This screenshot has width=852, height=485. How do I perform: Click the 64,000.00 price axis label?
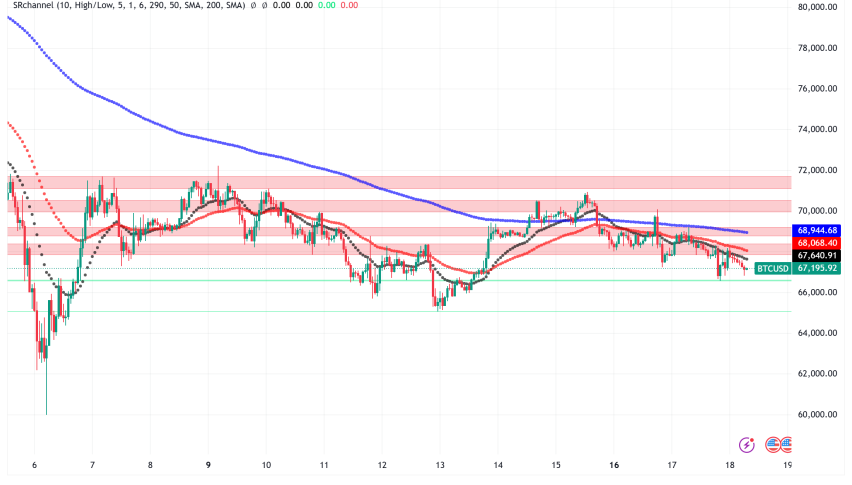coord(820,333)
